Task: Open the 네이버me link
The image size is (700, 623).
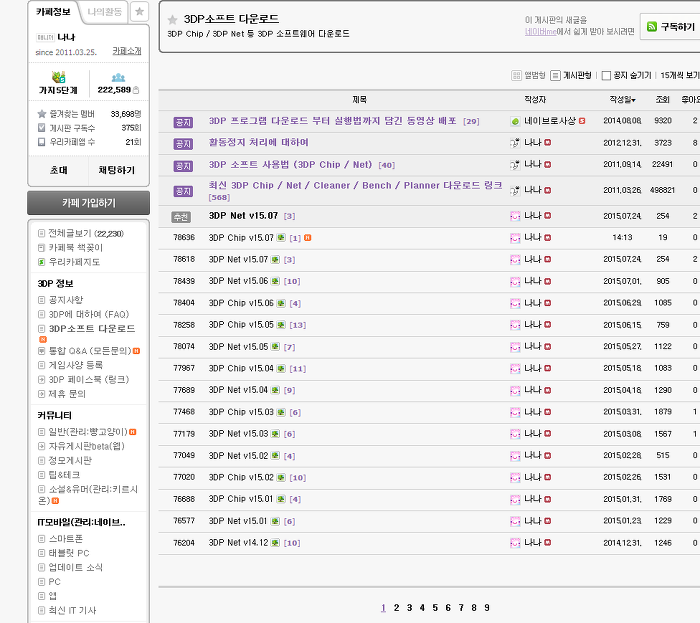Action: click(540, 32)
